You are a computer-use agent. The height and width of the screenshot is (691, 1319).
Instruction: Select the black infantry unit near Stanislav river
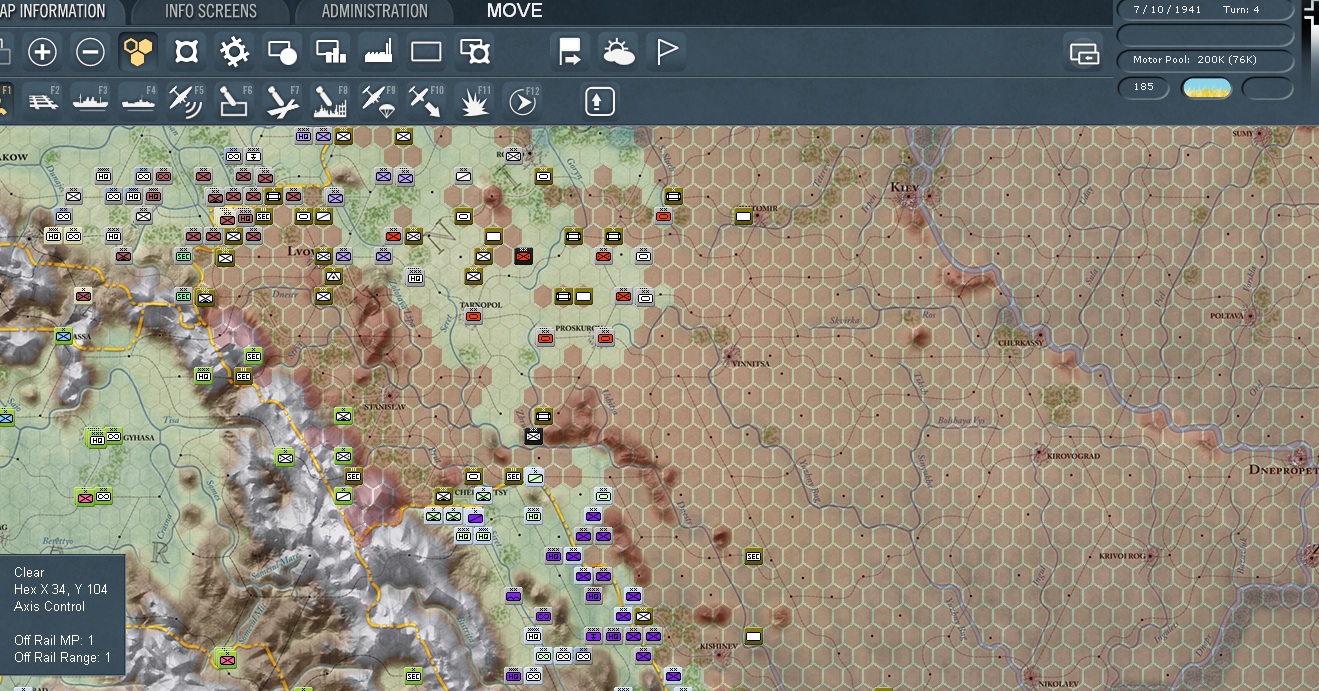534,436
